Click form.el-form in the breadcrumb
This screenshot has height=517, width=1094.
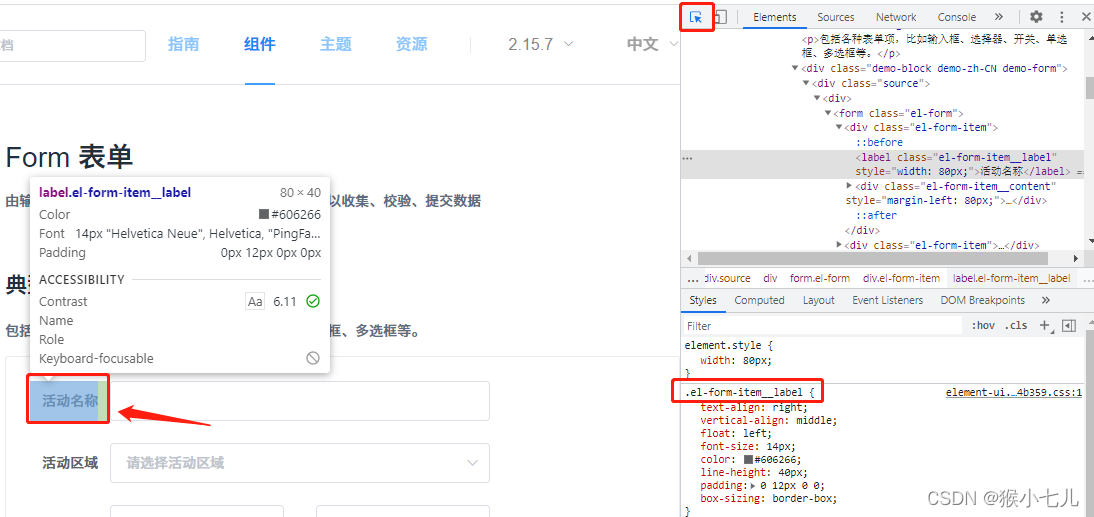pos(820,278)
